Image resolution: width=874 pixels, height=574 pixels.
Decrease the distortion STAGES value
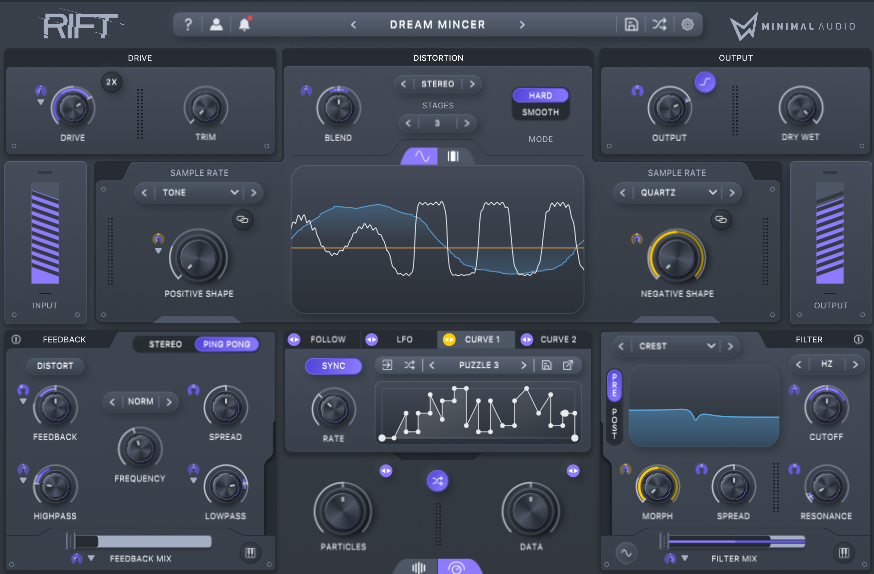pyautogui.click(x=408, y=123)
